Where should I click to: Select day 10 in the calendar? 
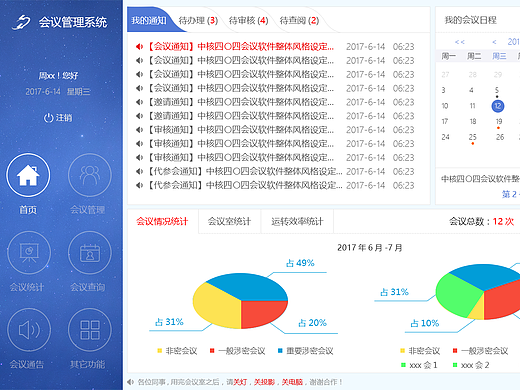(445, 106)
